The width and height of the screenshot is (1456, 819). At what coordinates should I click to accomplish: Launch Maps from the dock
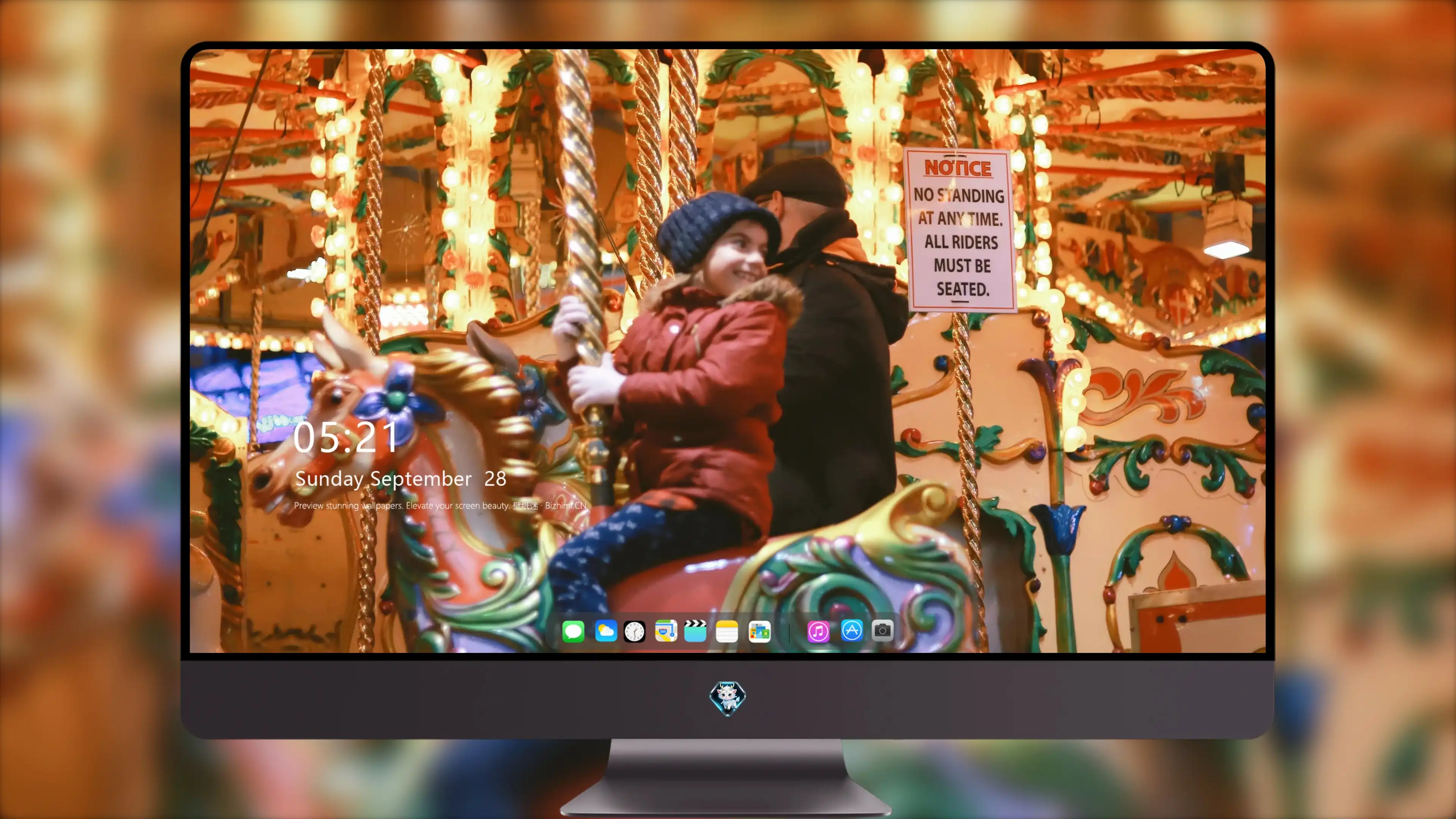[x=666, y=631]
